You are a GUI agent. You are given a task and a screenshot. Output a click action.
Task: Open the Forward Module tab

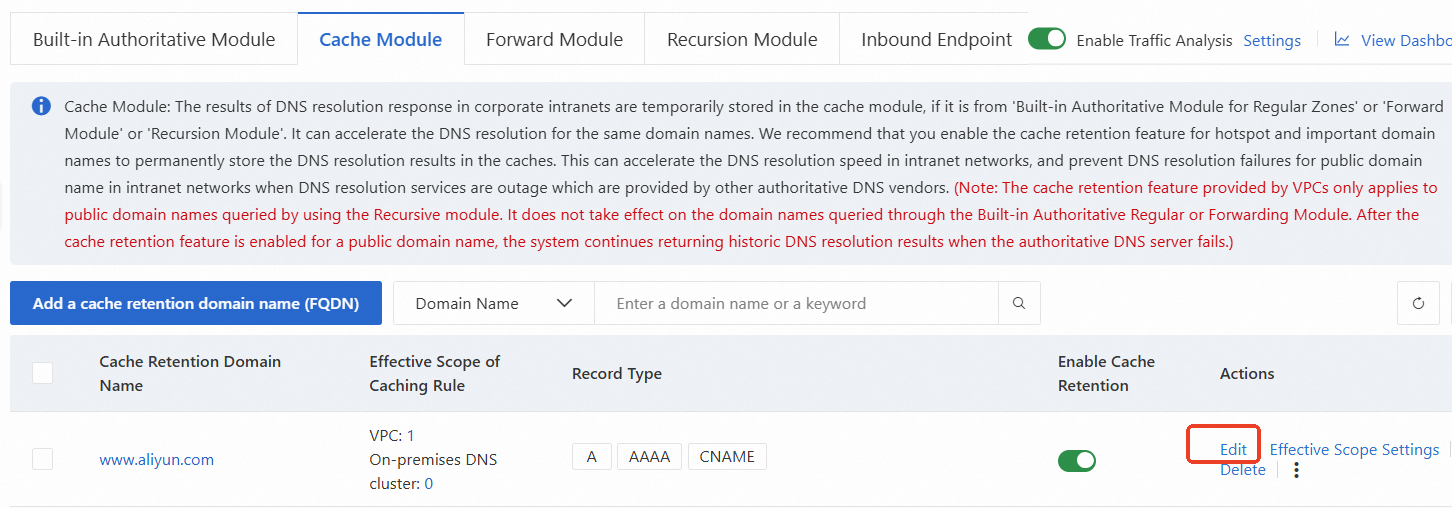pos(554,40)
